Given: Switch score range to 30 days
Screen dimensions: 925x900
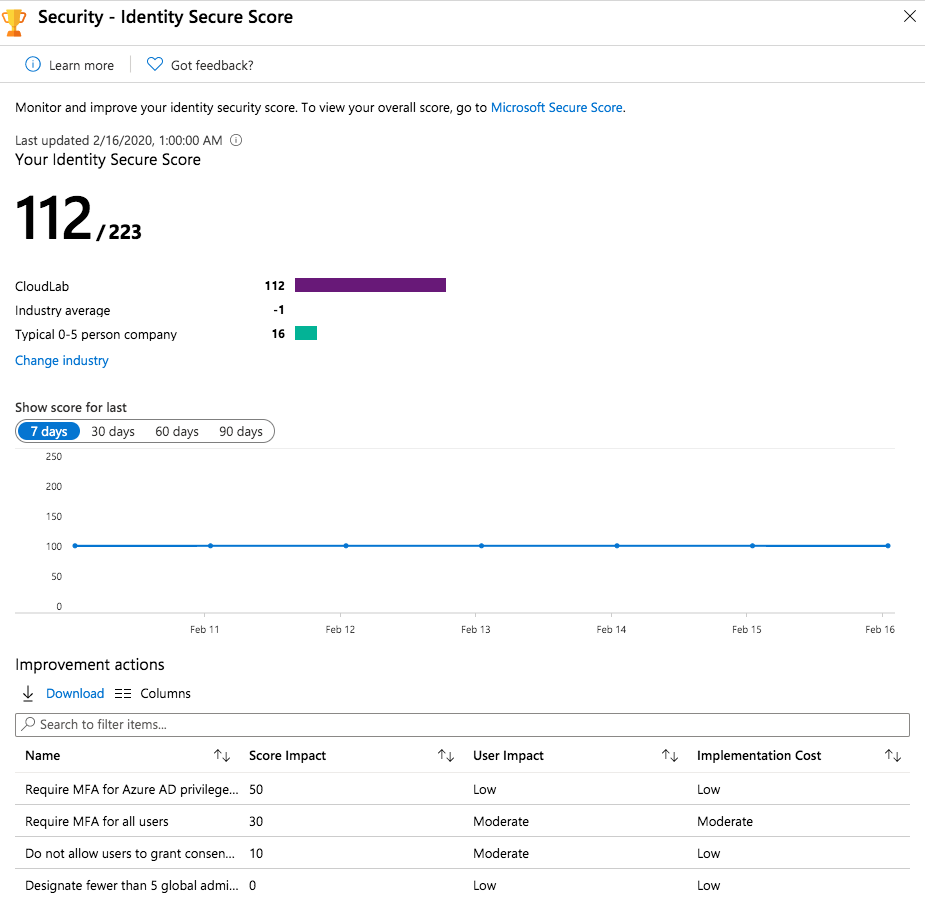Looking at the screenshot, I should (113, 431).
